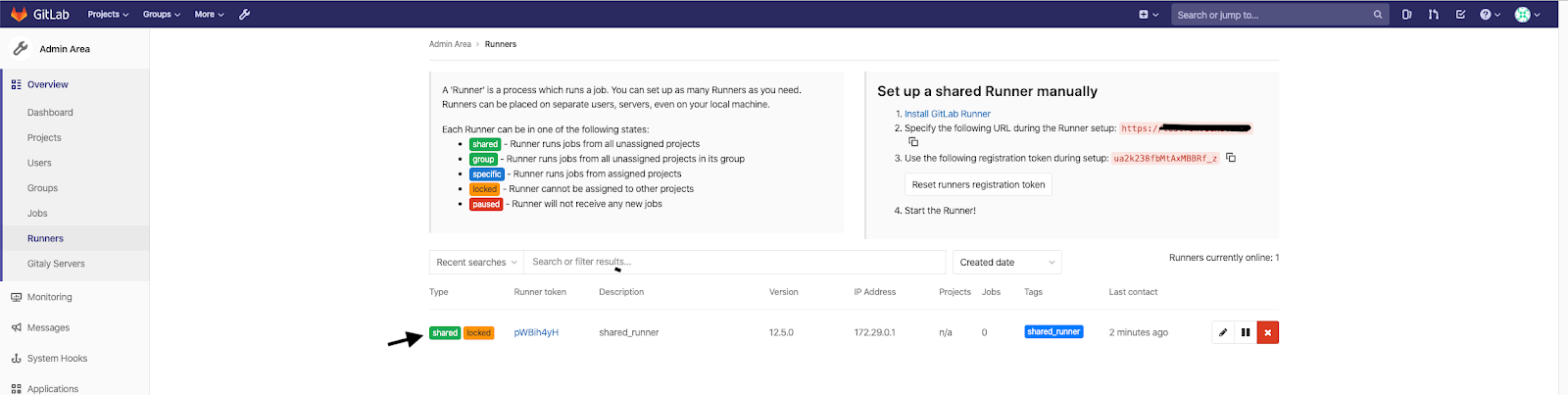Viewport: 1568px width, 395px height.
Task: Click the 2 minutes ago last contact
Action: (1139, 332)
